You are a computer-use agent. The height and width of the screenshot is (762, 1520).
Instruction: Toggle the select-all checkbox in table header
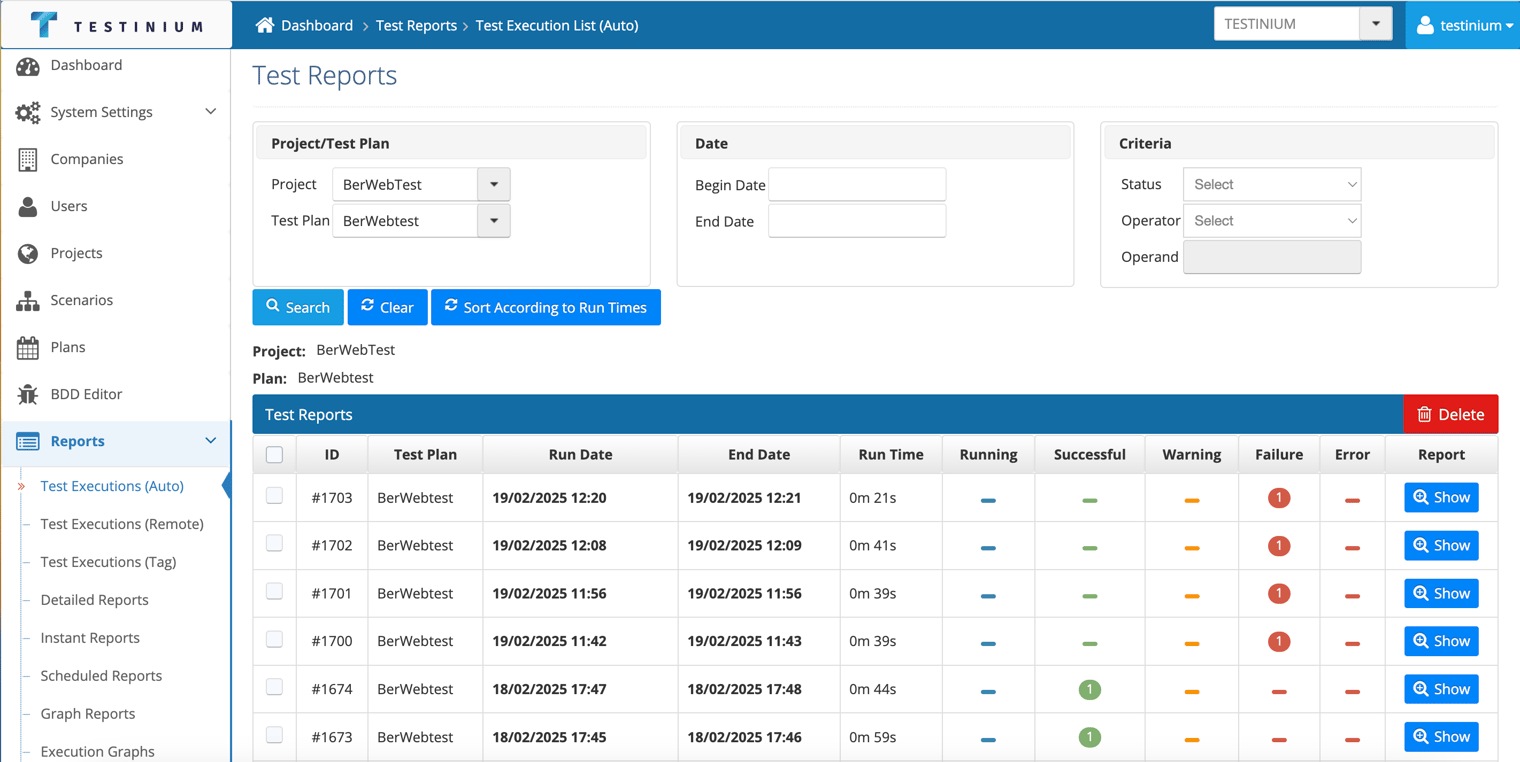tap(275, 455)
